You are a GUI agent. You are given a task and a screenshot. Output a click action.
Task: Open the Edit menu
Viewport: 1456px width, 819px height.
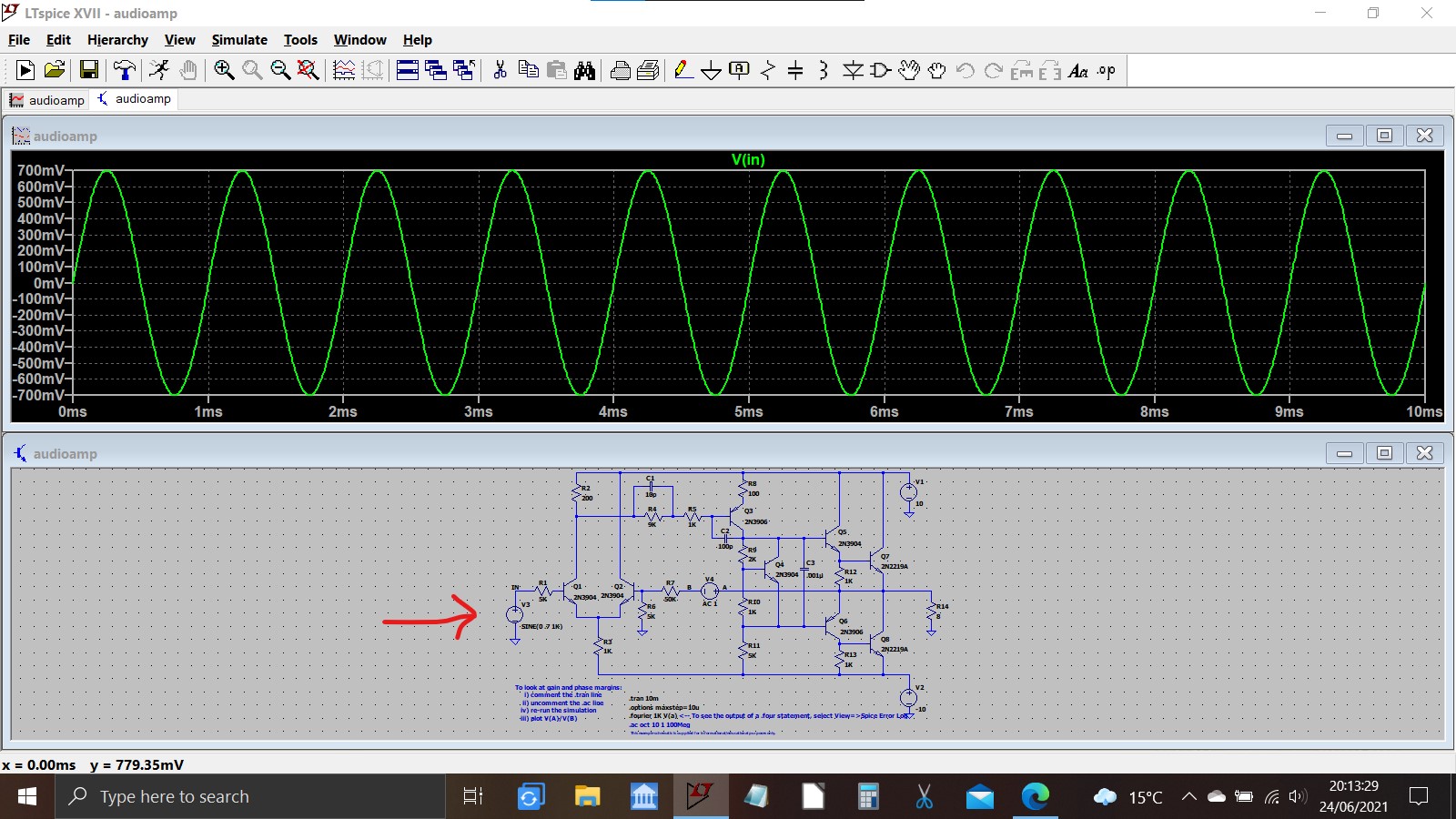[x=58, y=40]
